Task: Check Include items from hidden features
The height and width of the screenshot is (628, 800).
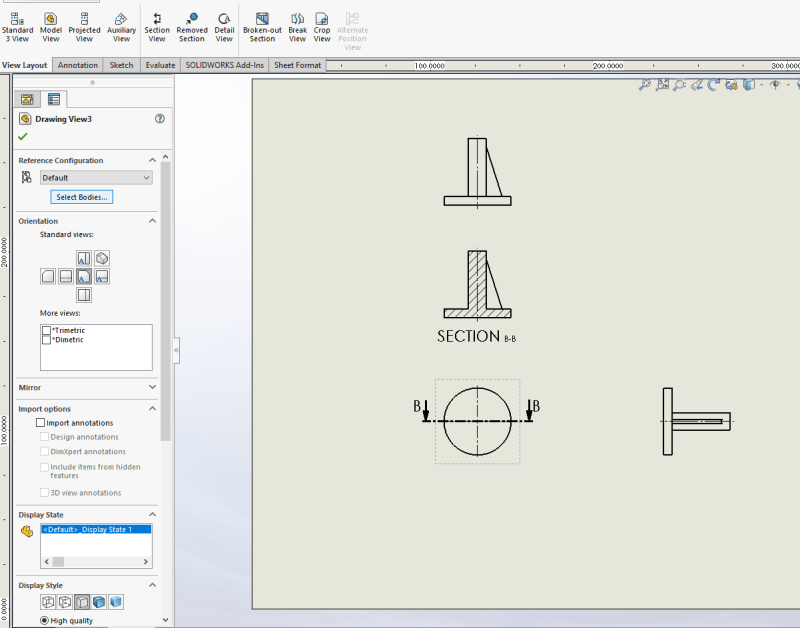Action: (44, 467)
